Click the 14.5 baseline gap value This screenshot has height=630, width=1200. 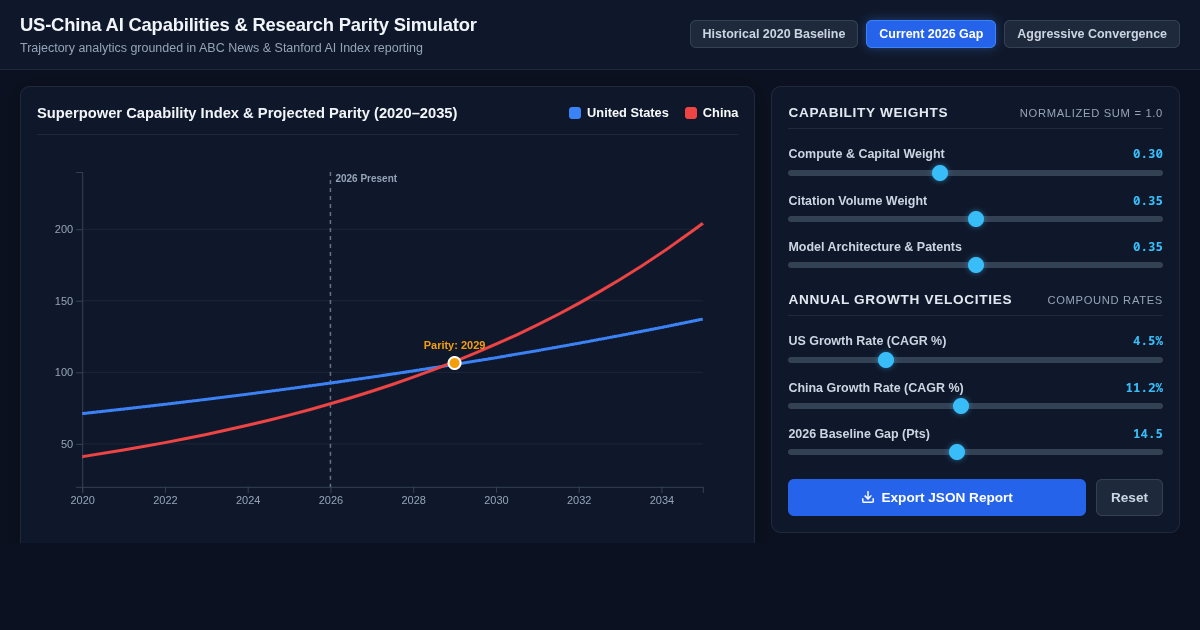point(1148,434)
